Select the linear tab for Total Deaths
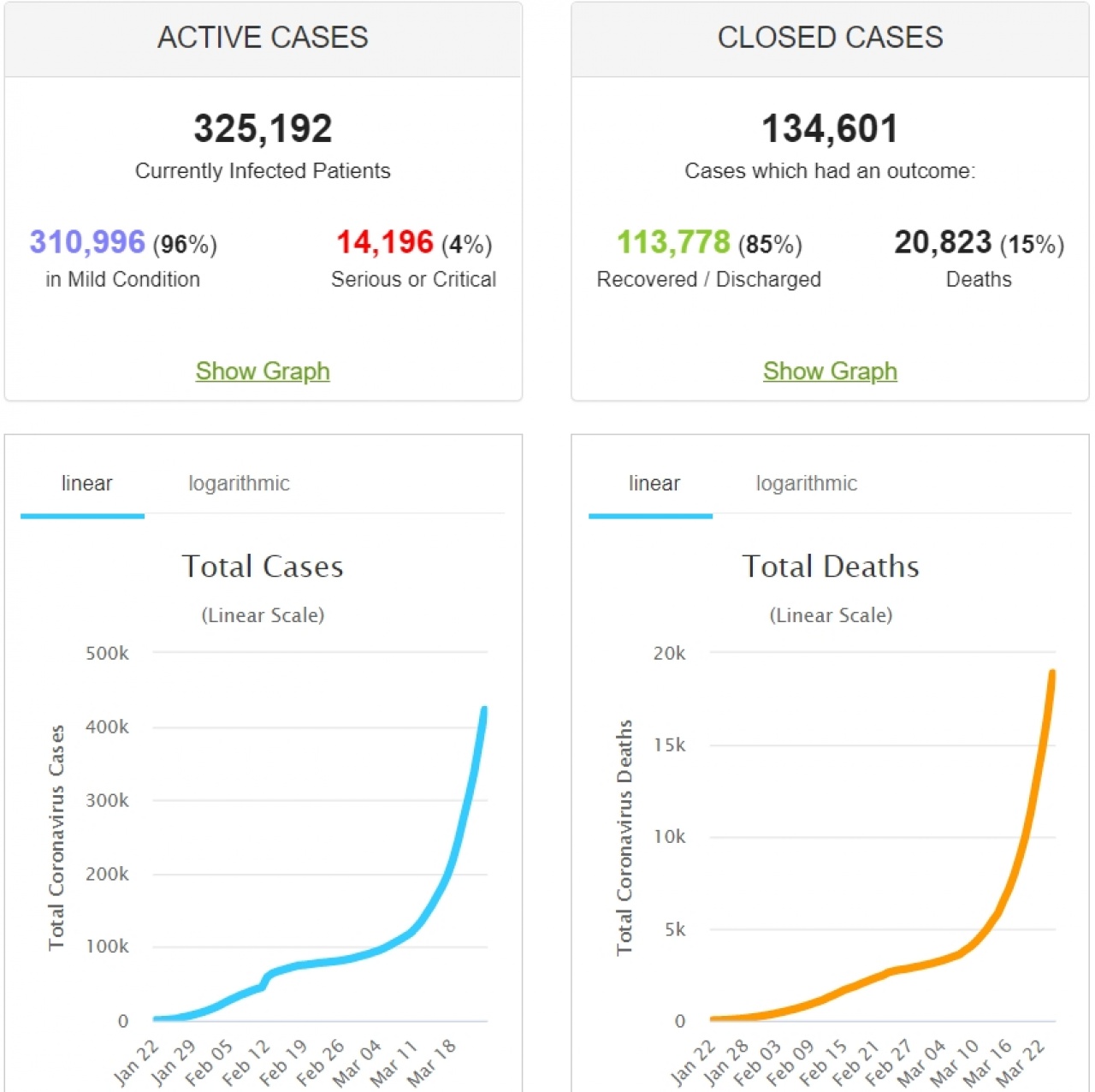This screenshot has width=1095, height=1092. 654,484
